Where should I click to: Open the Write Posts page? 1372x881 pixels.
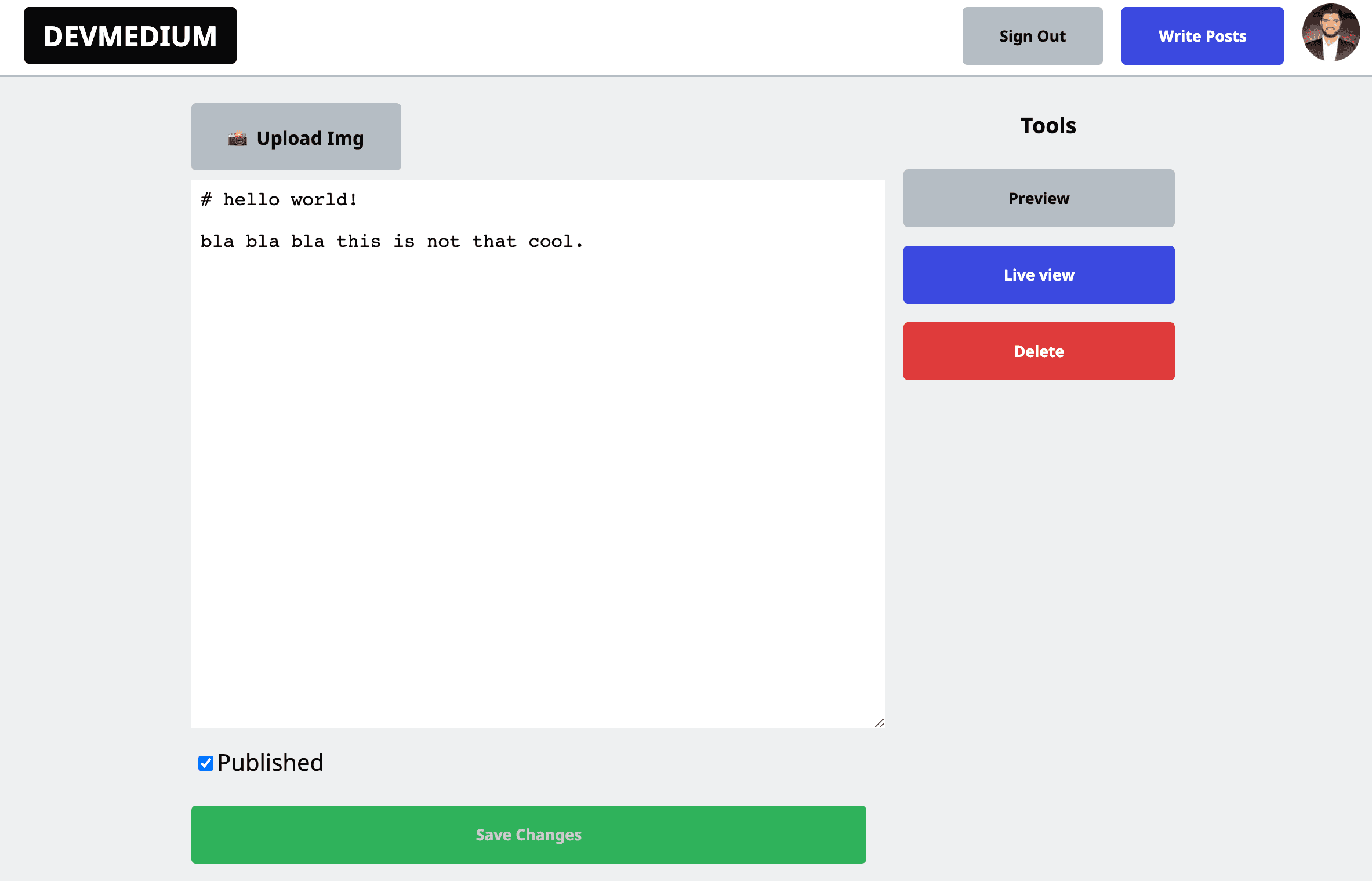(x=1202, y=36)
